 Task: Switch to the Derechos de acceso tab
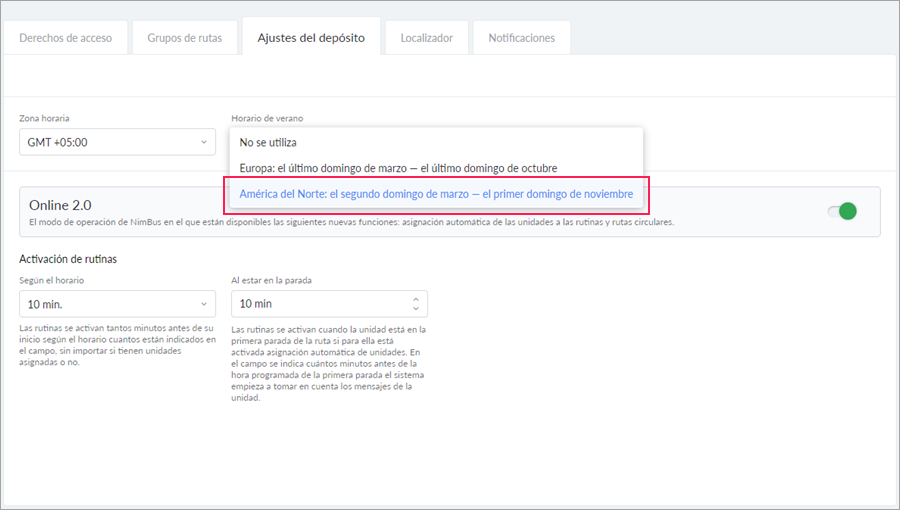click(66, 38)
